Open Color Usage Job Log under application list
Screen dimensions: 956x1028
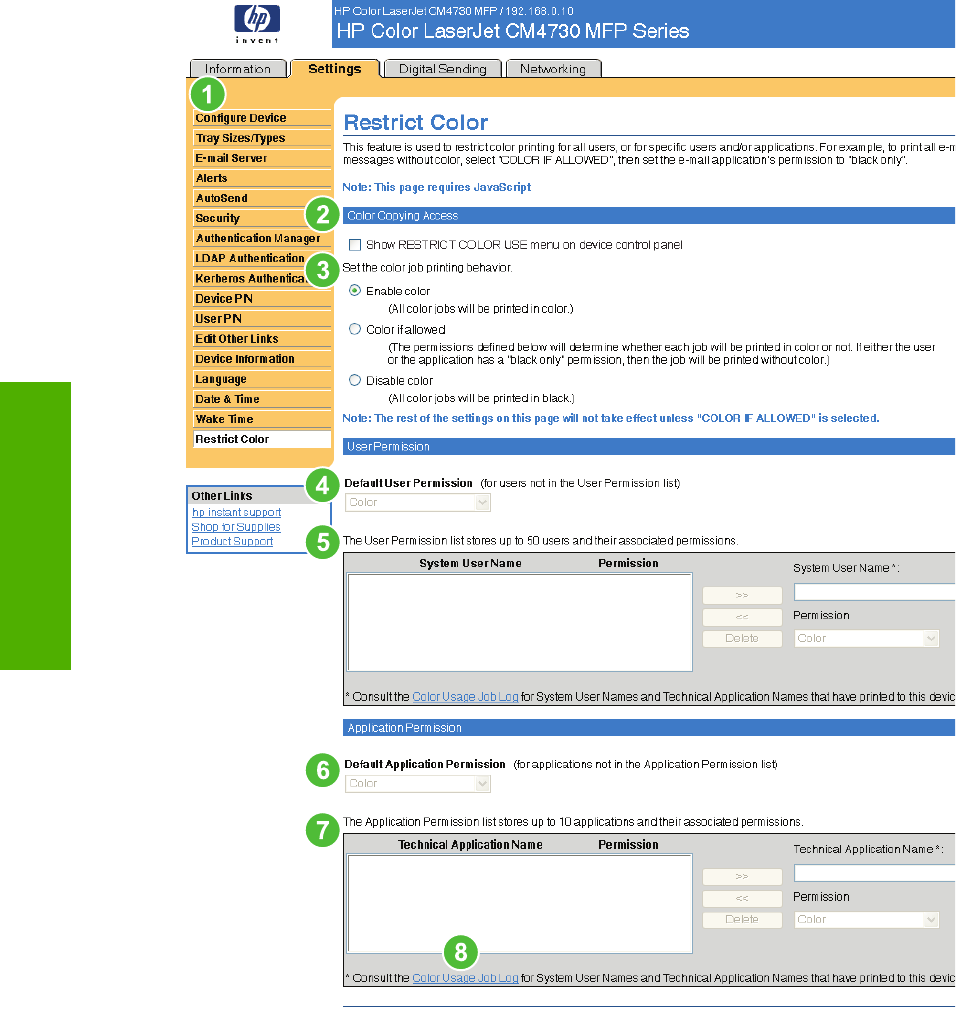[x=466, y=978]
